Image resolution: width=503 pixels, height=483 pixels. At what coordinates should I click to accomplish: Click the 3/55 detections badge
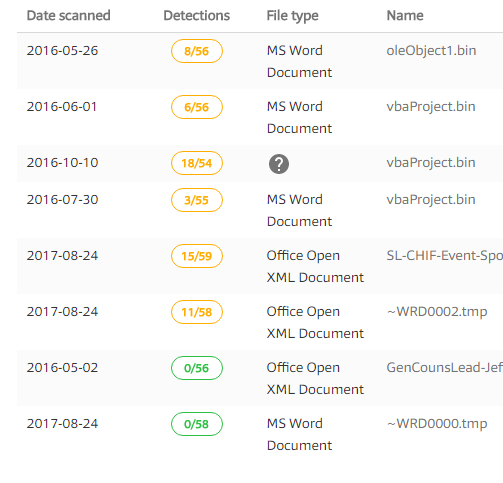pos(197,200)
